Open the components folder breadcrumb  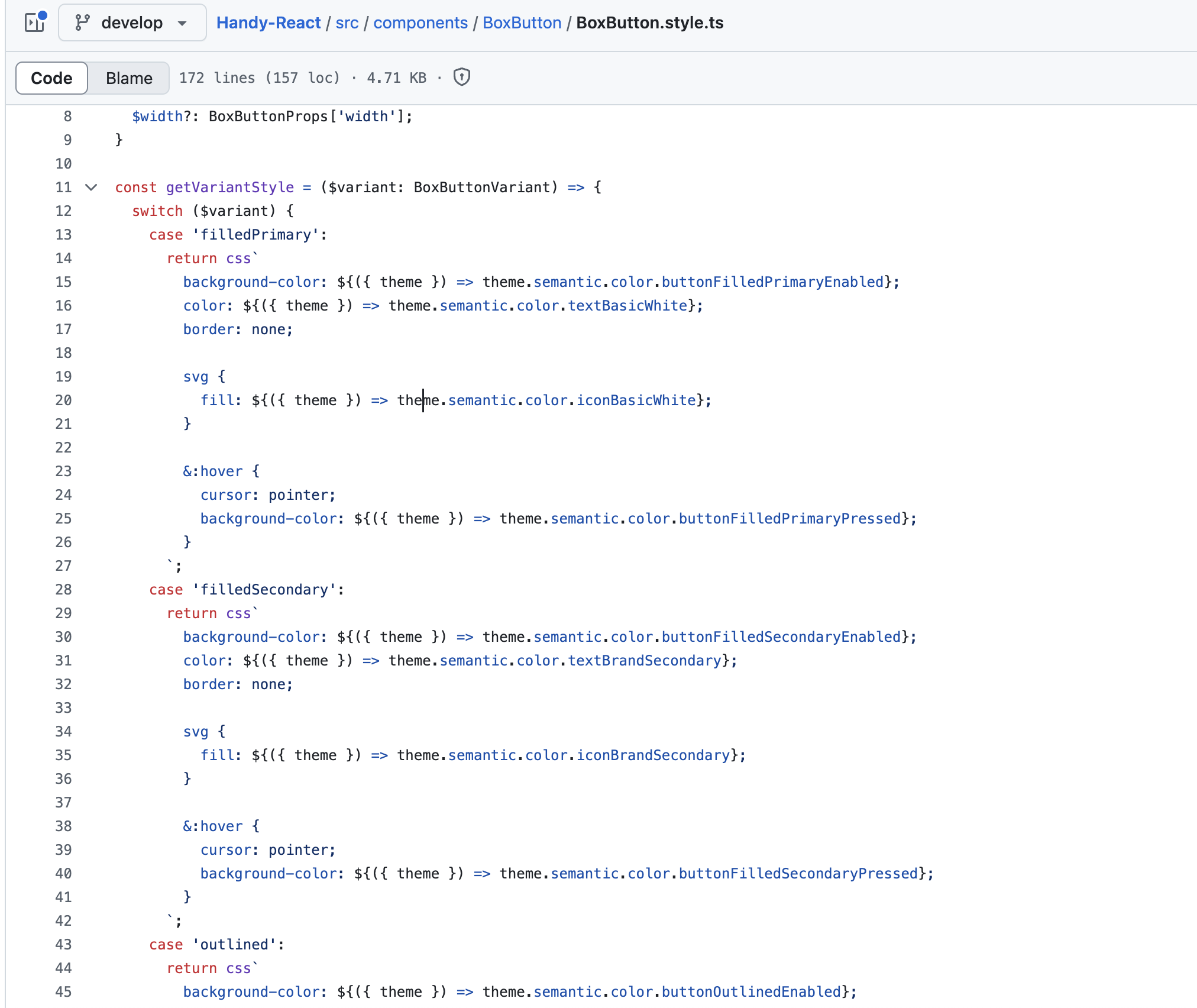[420, 22]
